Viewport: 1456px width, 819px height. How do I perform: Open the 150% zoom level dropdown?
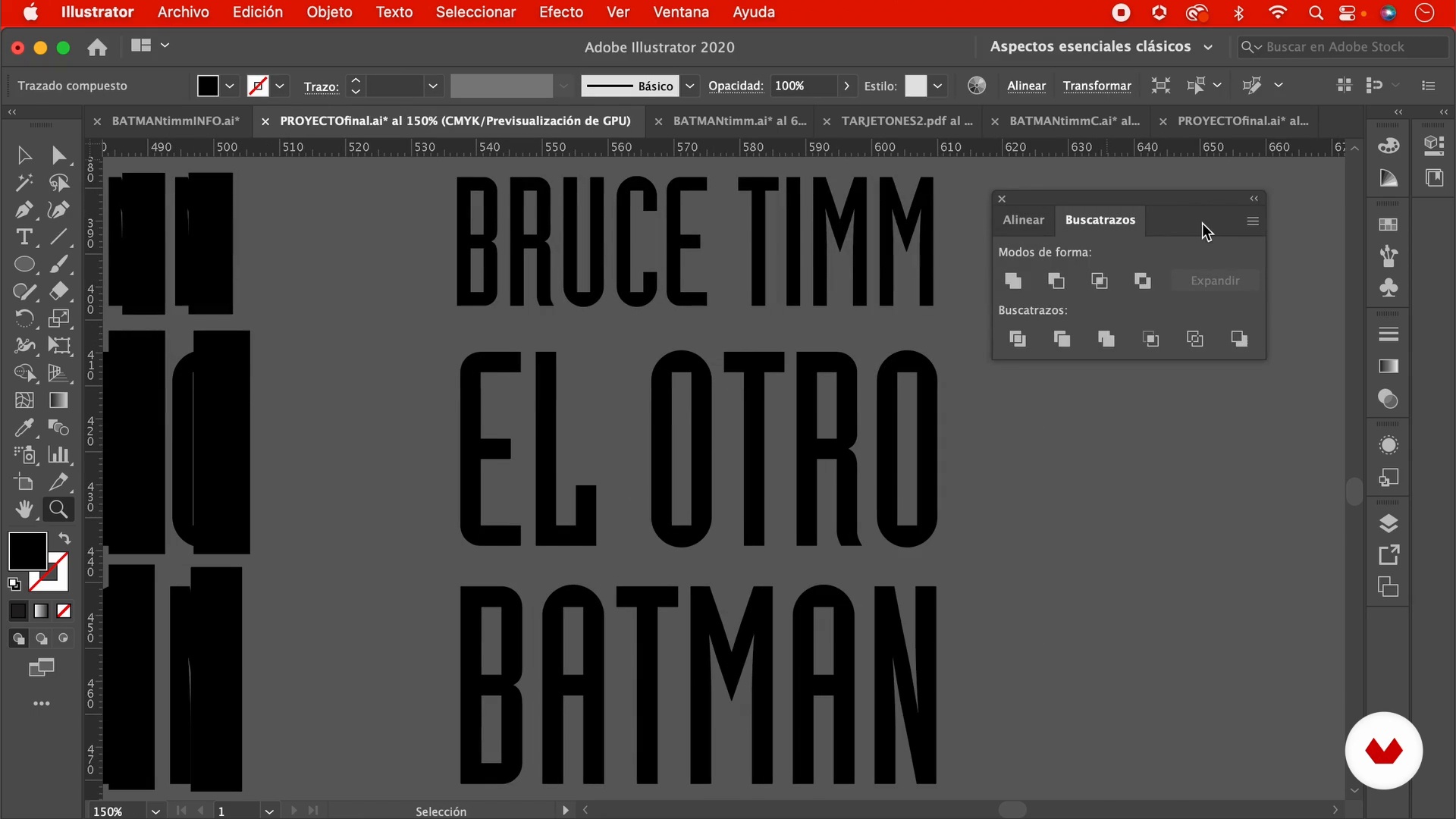coord(155,811)
